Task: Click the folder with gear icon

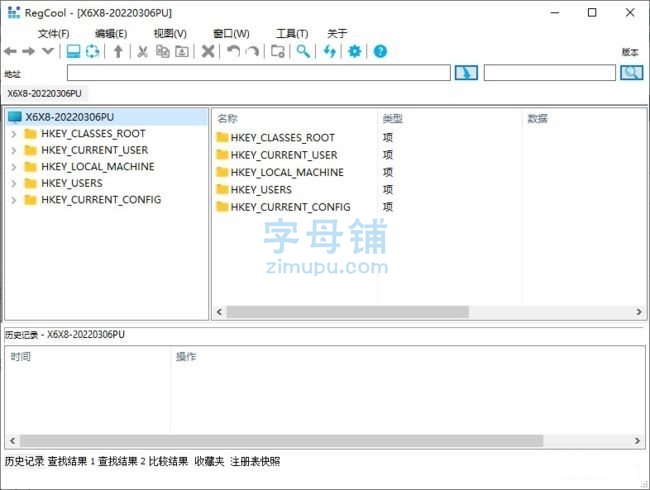Action: pos(278,51)
